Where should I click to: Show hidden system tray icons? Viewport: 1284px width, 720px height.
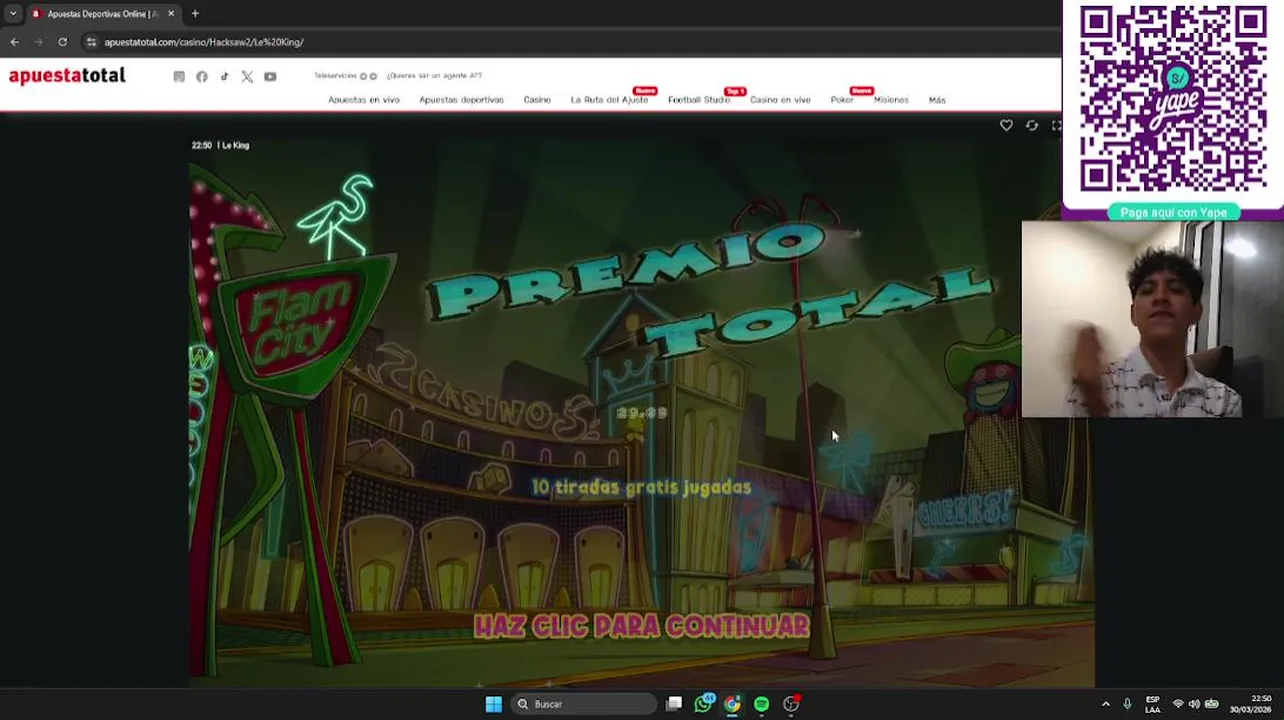click(1105, 704)
